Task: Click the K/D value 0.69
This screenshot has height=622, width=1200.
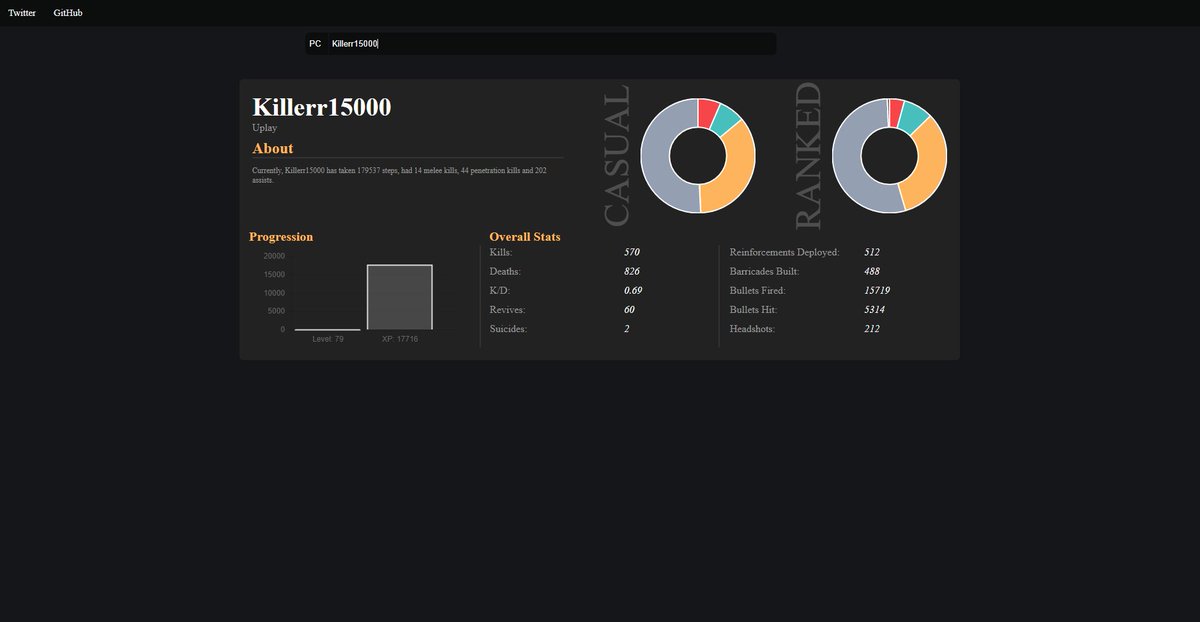Action: point(633,290)
